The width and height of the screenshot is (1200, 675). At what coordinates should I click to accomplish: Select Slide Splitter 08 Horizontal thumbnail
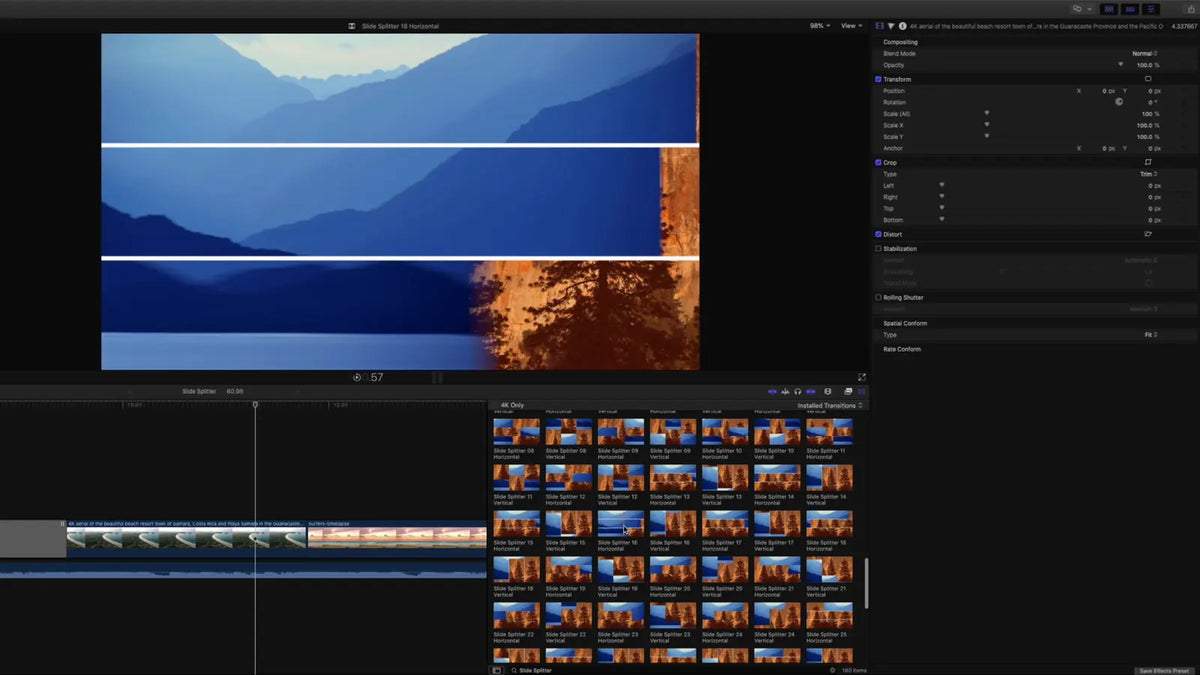tap(517, 431)
